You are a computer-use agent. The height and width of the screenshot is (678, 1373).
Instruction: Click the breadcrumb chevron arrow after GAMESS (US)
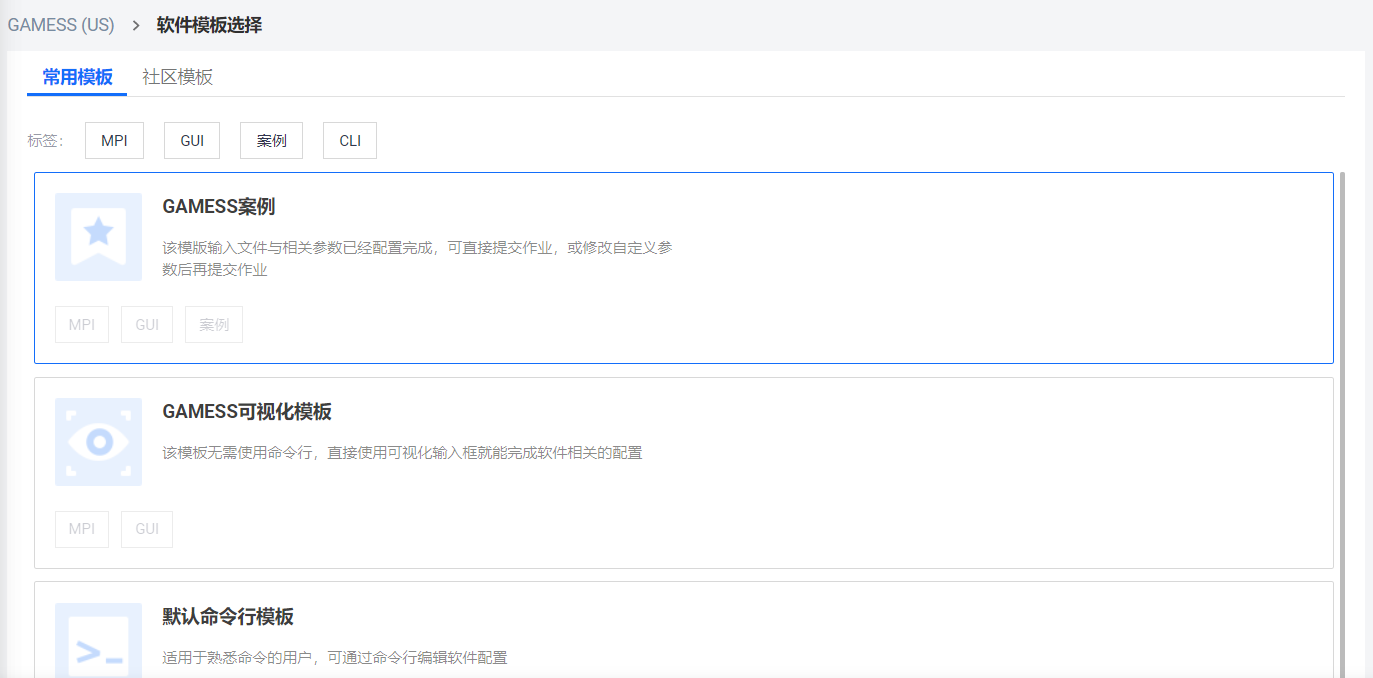[136, 25]
